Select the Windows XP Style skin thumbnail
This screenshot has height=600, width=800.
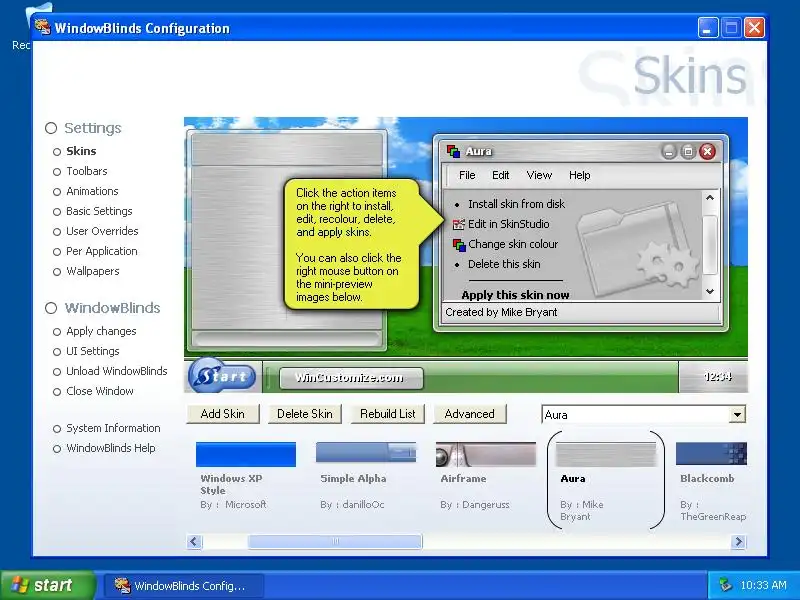pos(245,454)
